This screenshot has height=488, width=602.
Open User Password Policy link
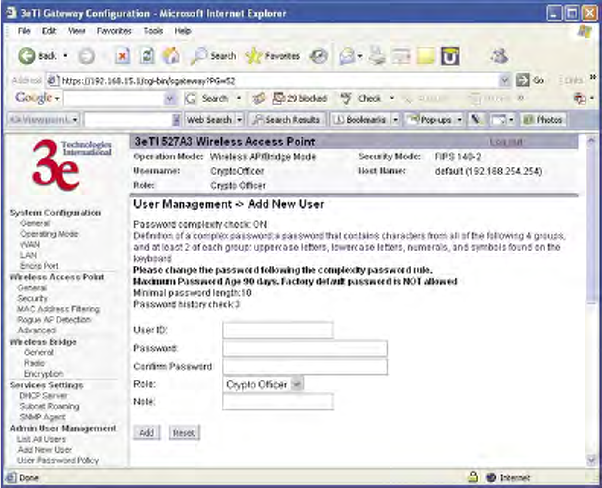point(58,460)
